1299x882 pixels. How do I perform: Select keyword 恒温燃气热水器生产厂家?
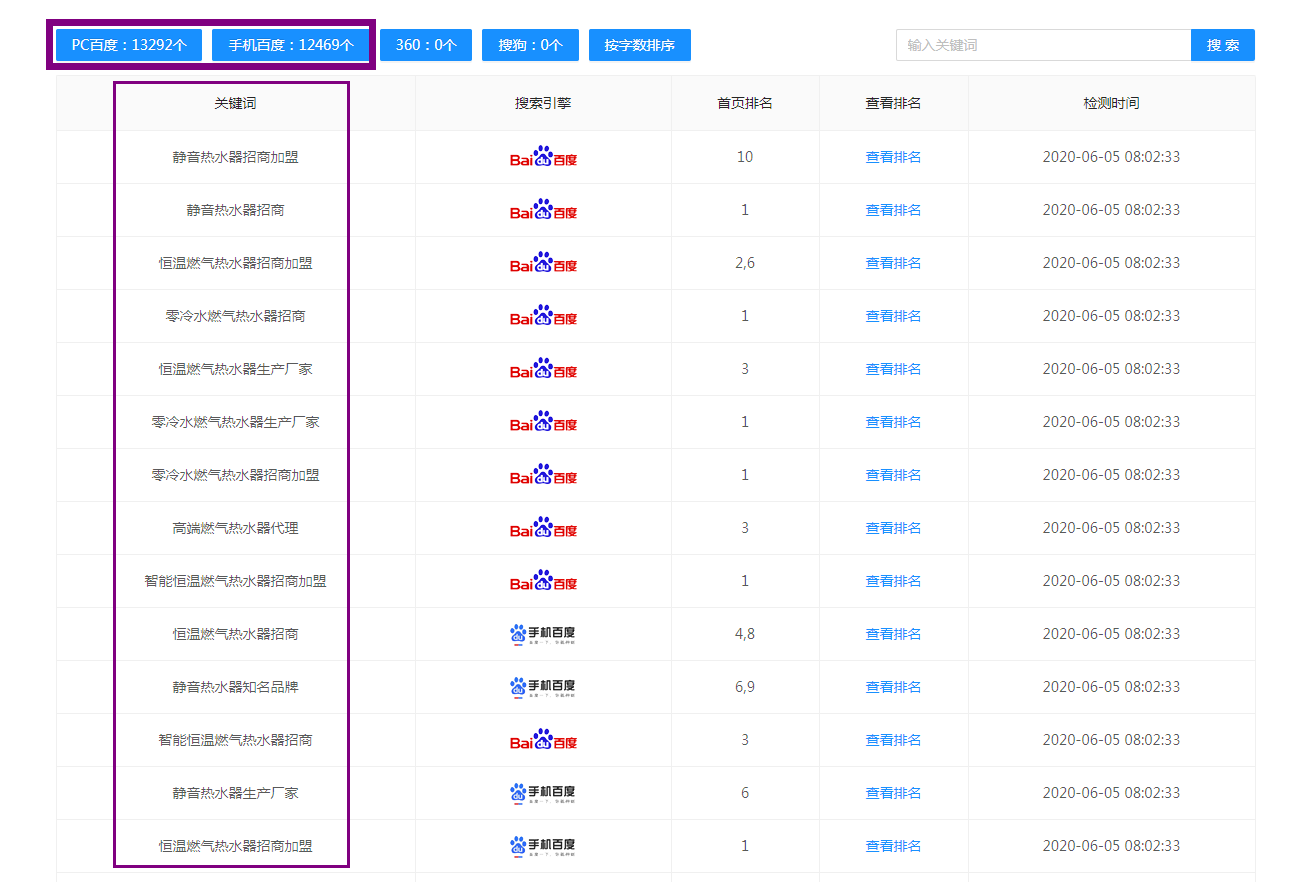click(x=235, y=369)
